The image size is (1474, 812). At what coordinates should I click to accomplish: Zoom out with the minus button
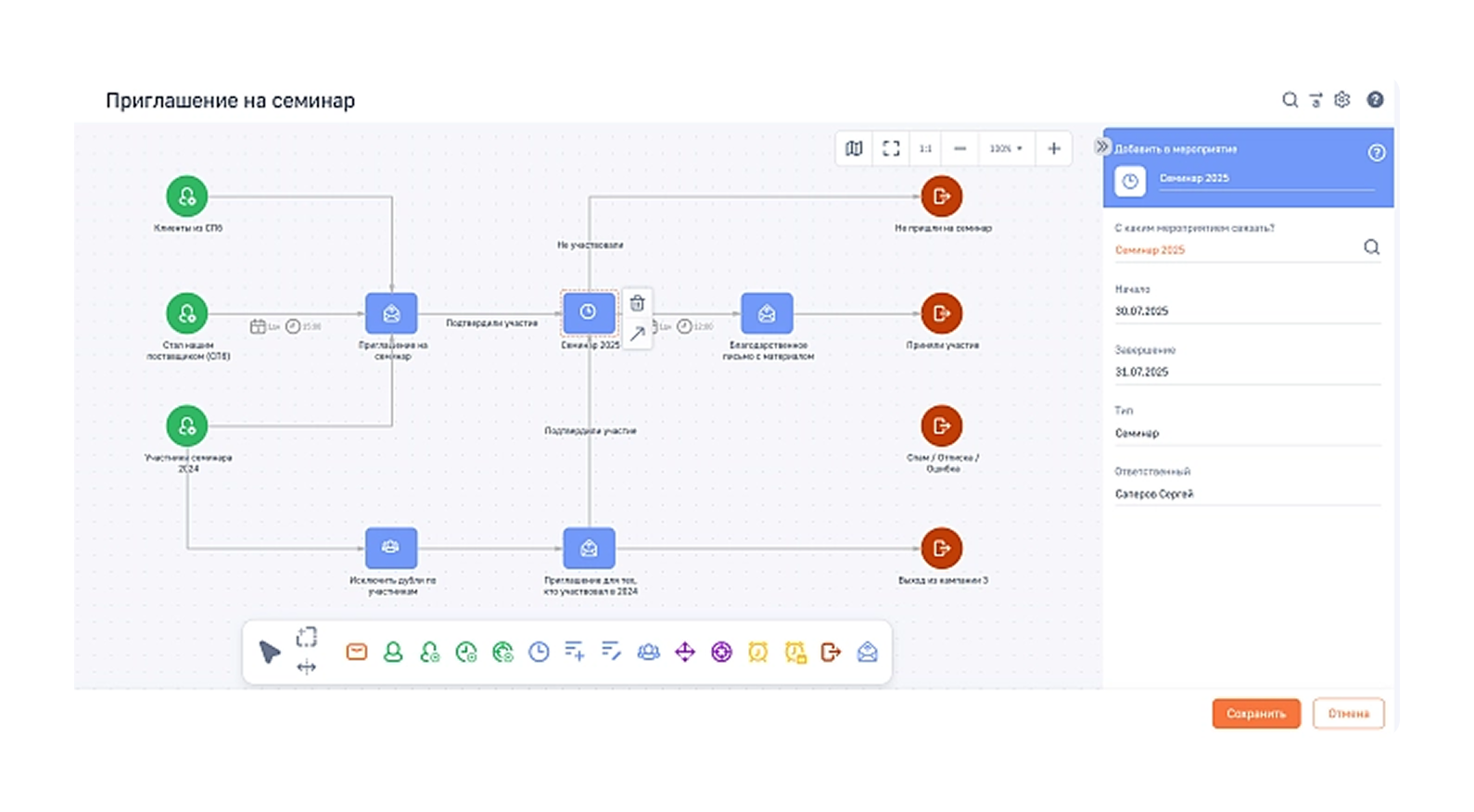(960, 148)
